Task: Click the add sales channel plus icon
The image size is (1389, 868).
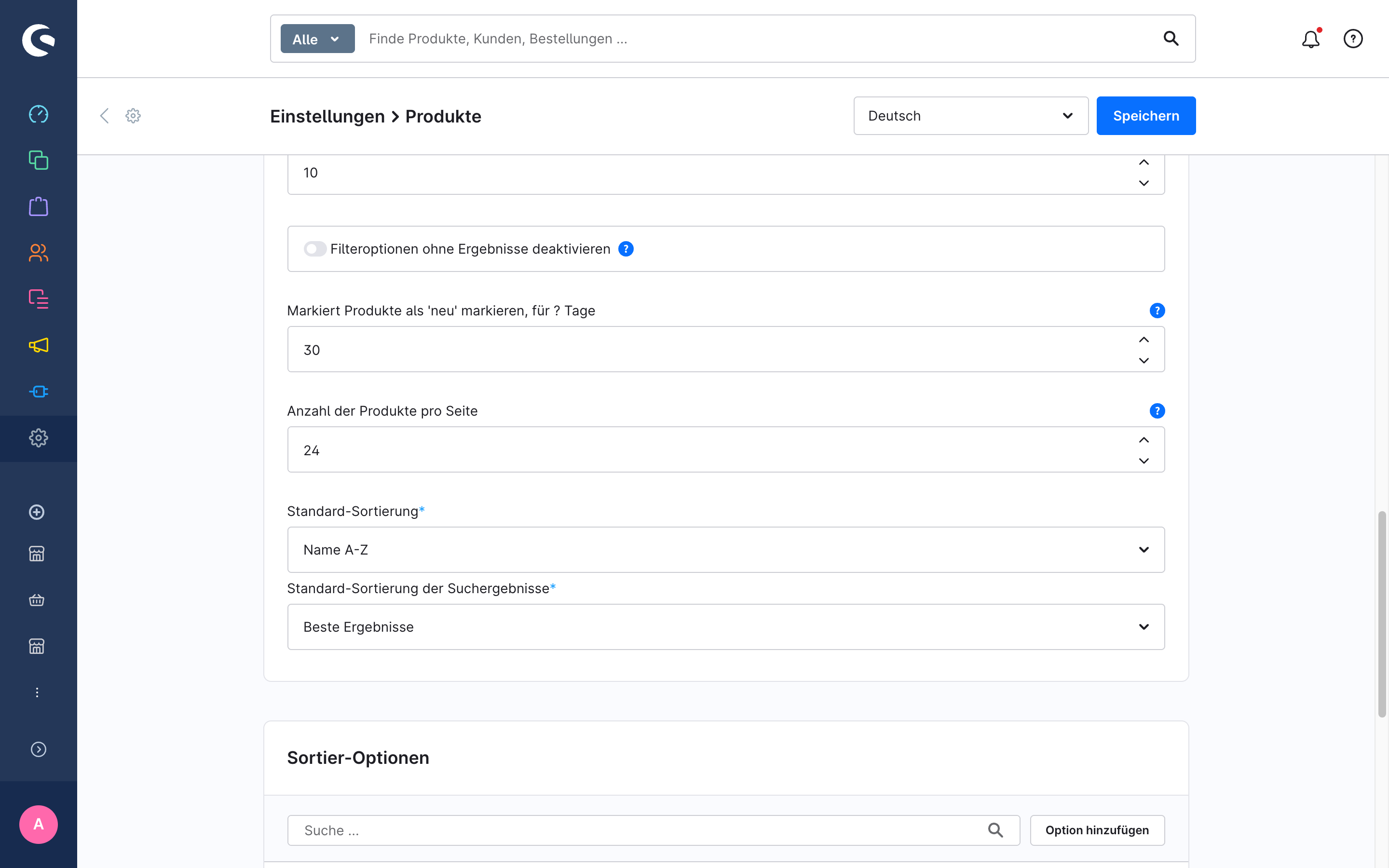Action: pyautogui.click(x=37, y=512)
